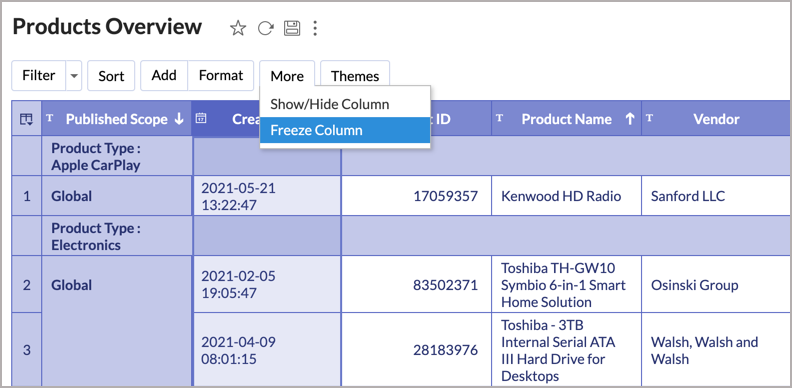
Task: Click the refresh icon beside the title
Action: (x=265, y=28)
